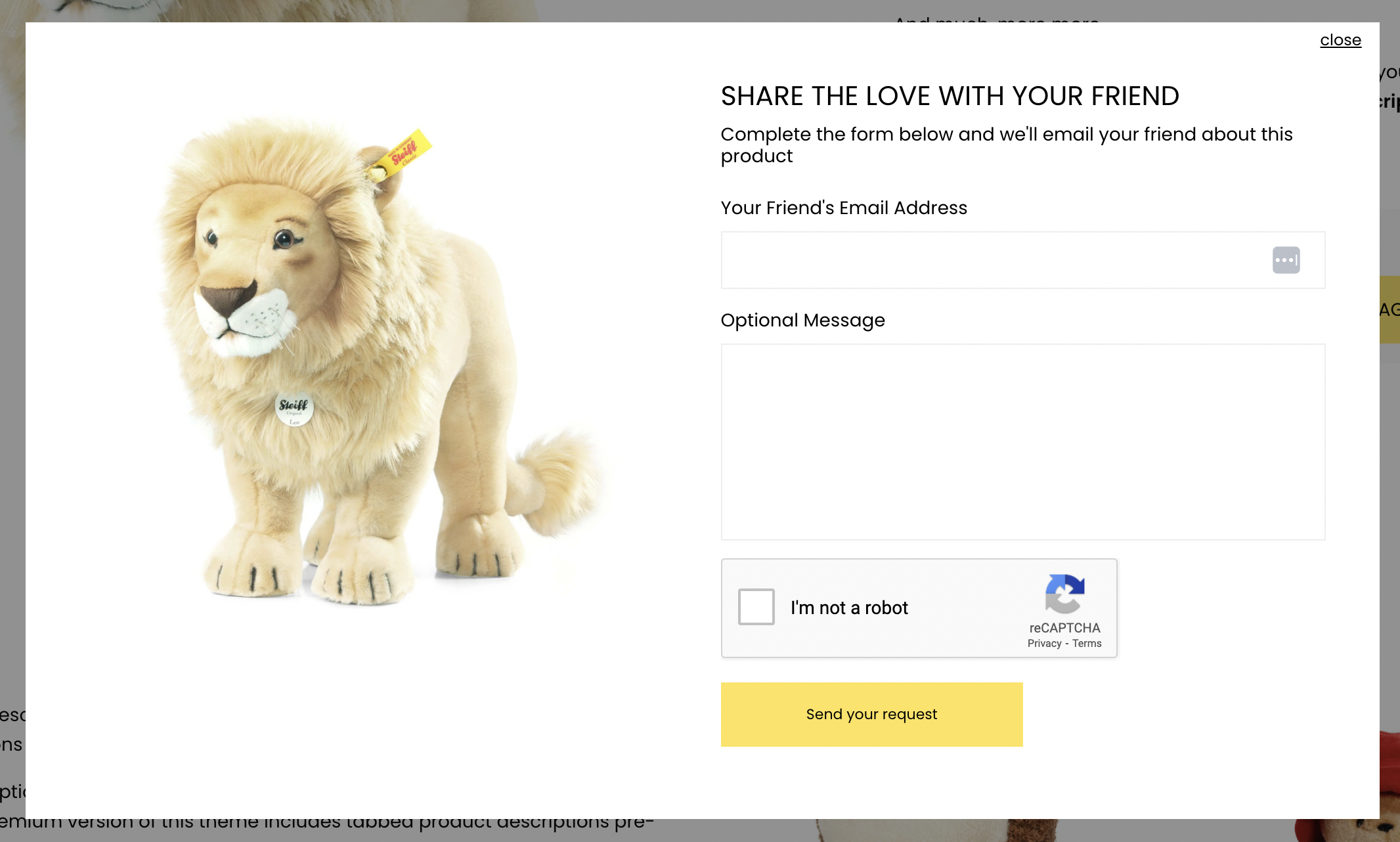Viewport: 1400px width, 842px height.
Task: Click the partially hidden yellow button behind modal
Action: pos(1389,309)
